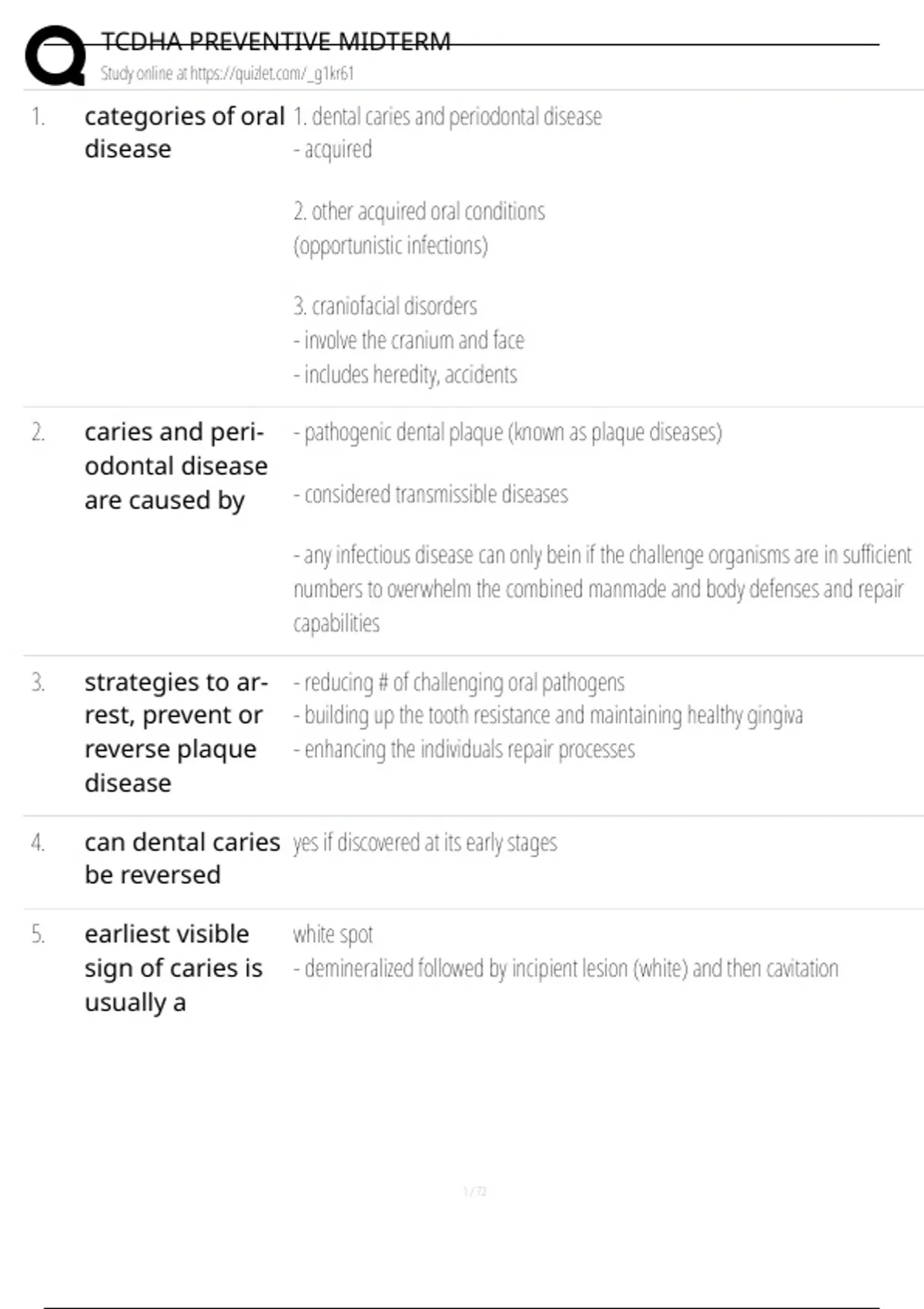Click the Quizlet Q logo
This screenshot has height=1309, width=924.
click(x=55, y=55)
